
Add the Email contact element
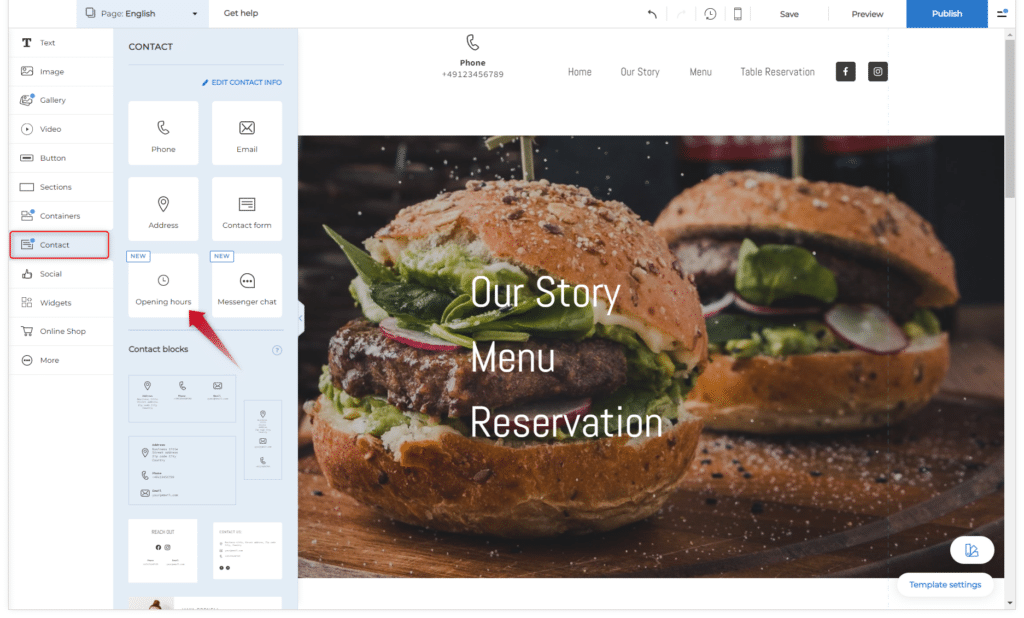[x=247, y=134]
